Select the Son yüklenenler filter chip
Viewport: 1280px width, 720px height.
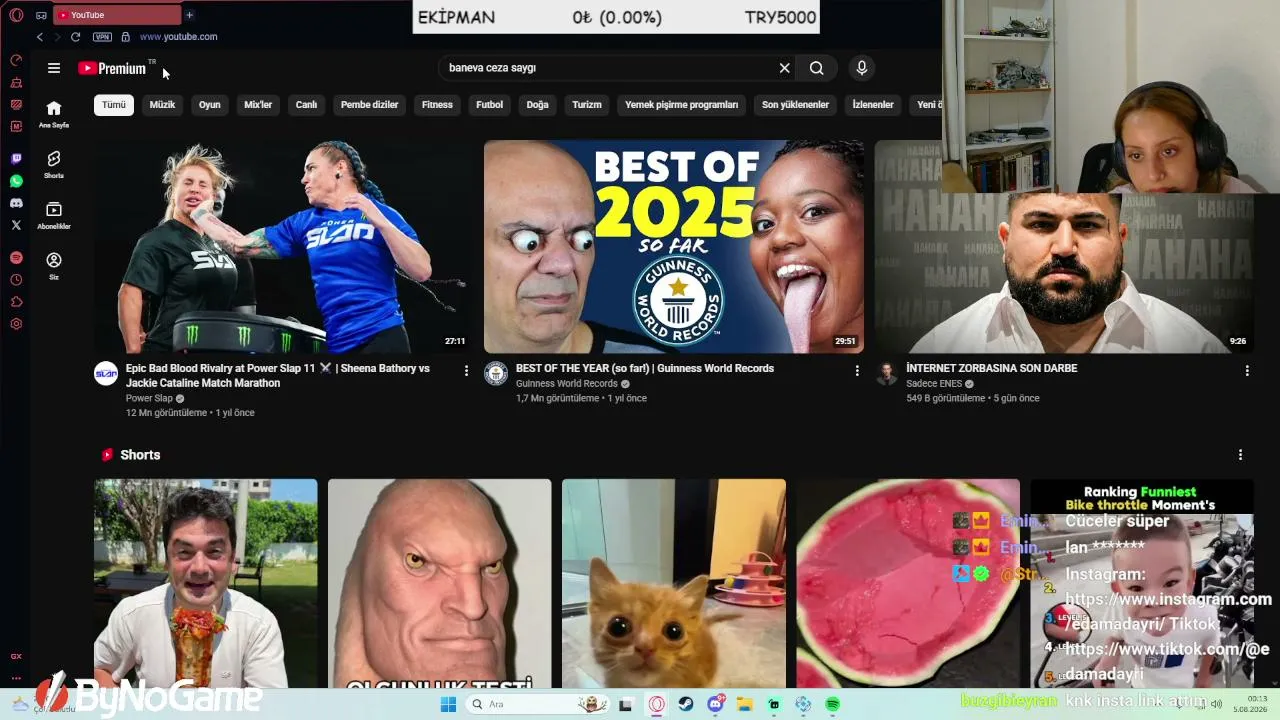pos(795,105)
